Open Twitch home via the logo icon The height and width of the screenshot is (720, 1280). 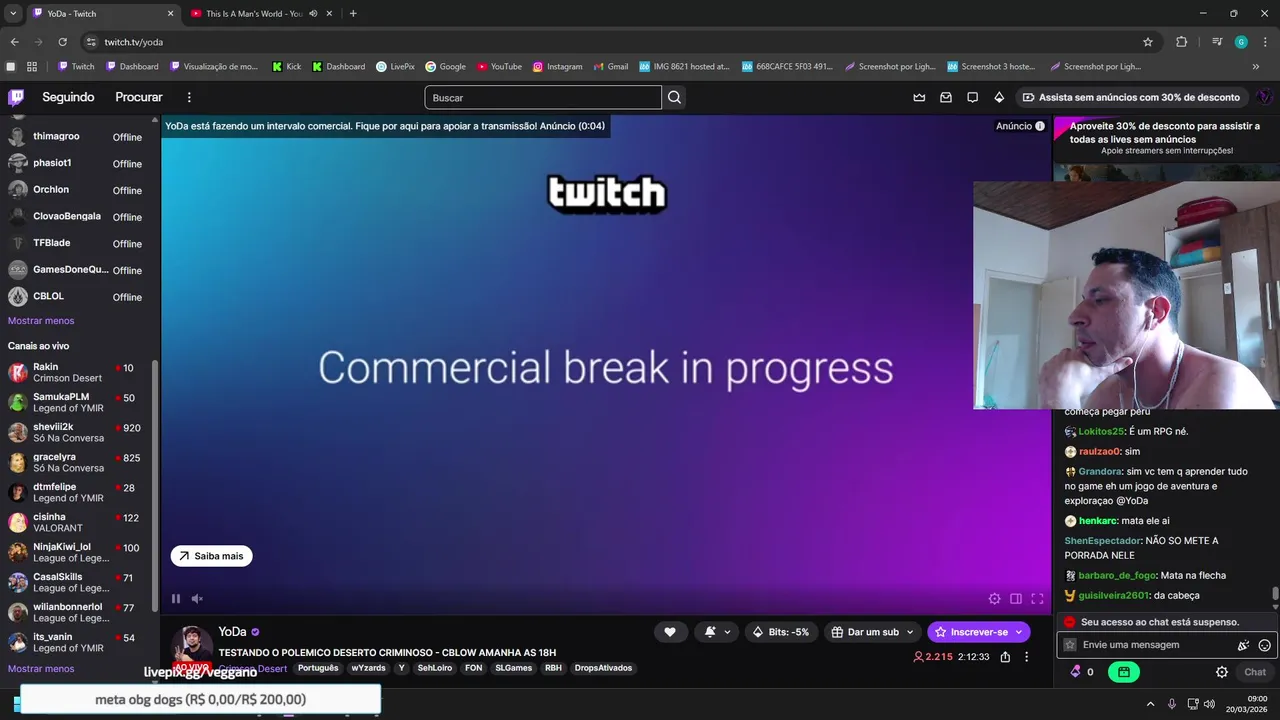click(x=16, y=97)
